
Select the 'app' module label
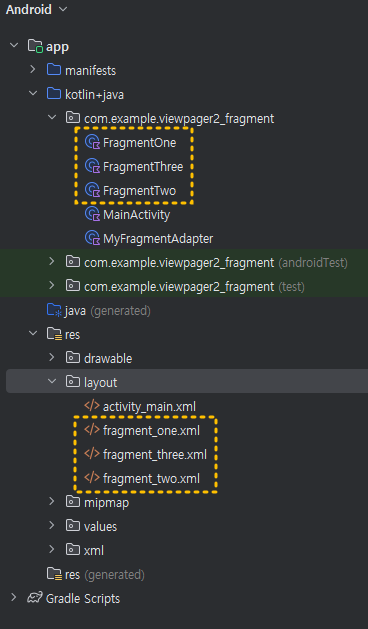57,47
